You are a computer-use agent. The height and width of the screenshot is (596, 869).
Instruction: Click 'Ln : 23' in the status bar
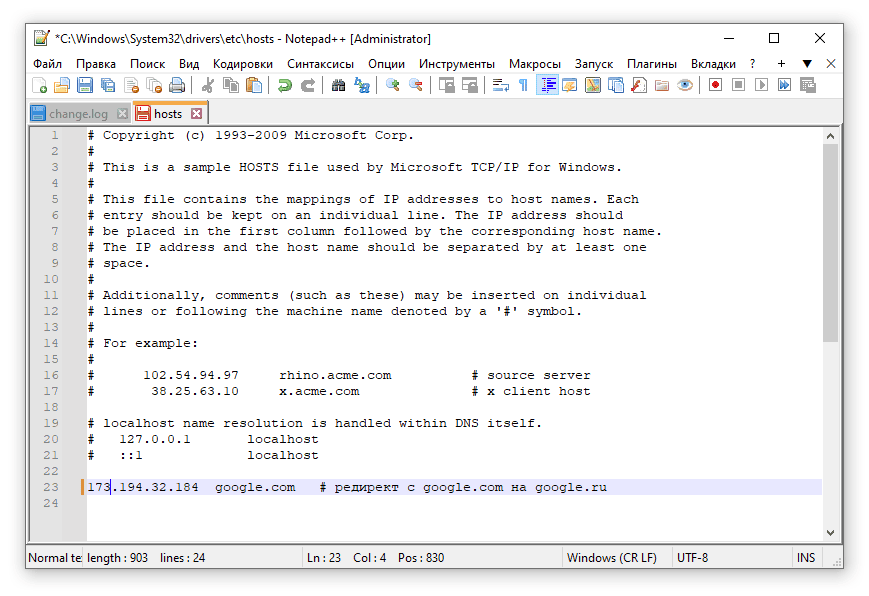click(x=324, y=558)
